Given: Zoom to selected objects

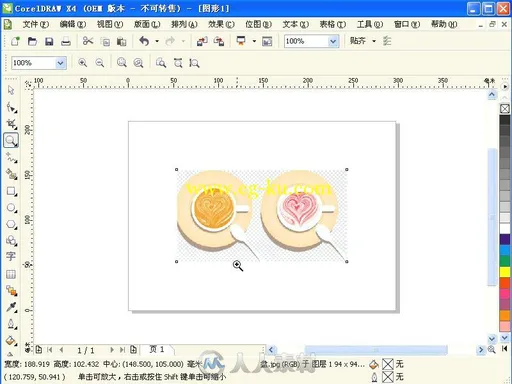Looking at the screenshot, I should (x=122, y=63).
